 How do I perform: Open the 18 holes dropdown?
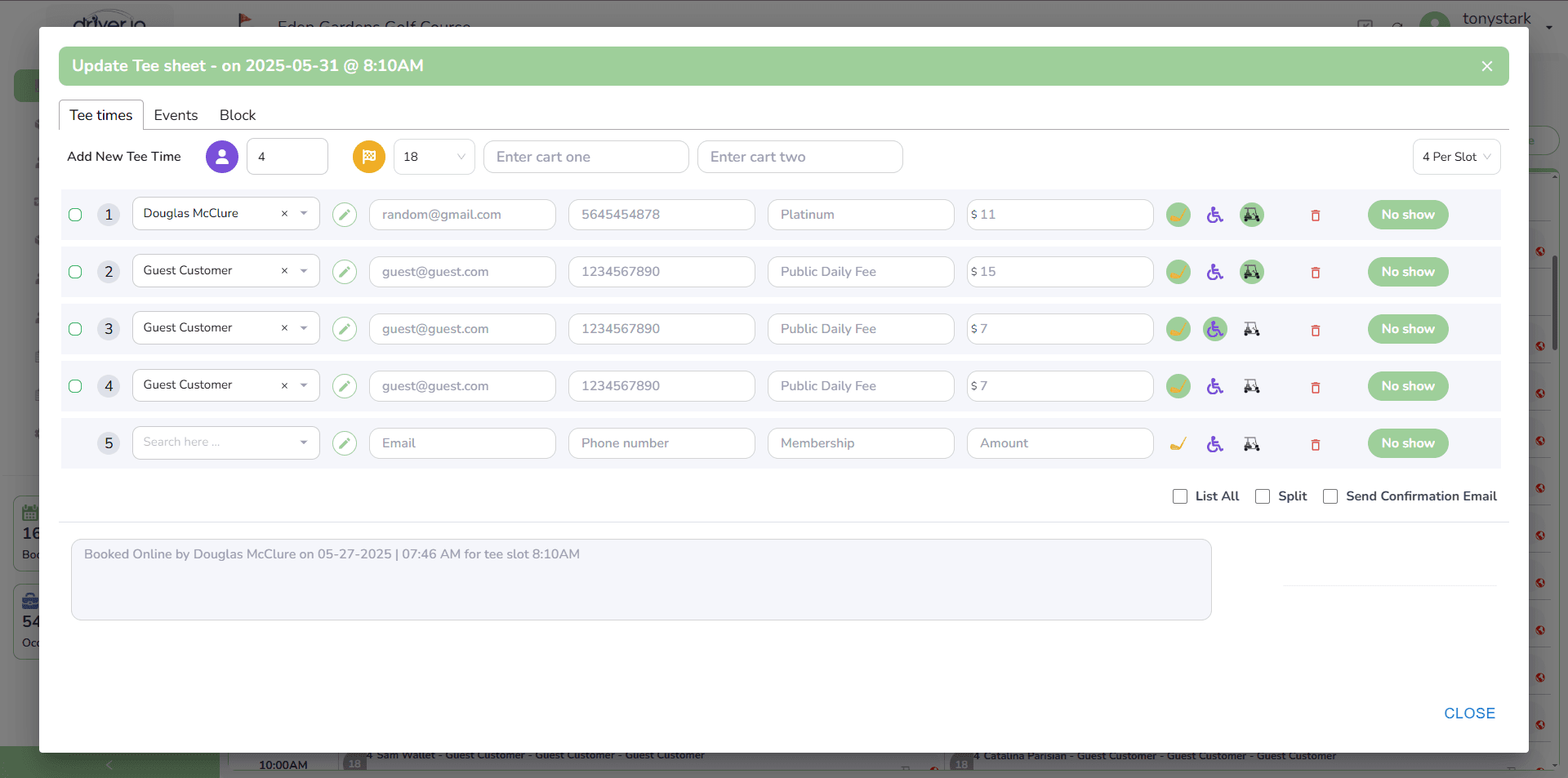pos(434,157)
